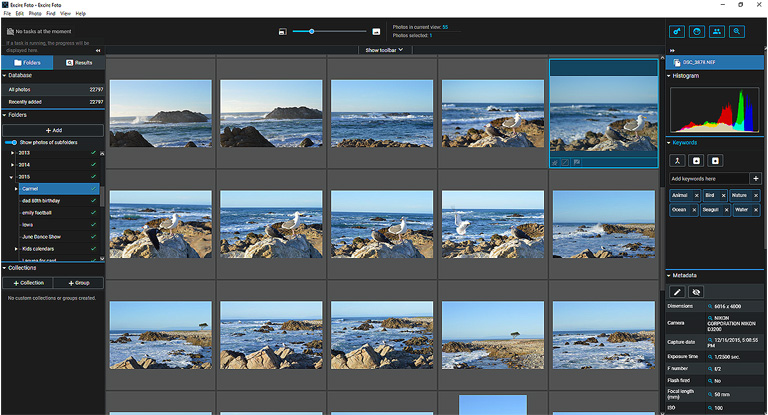Remove the Animal keyword tag
Image resolution: width=768 pixels, height=415 pixels.
pos(696,195)
